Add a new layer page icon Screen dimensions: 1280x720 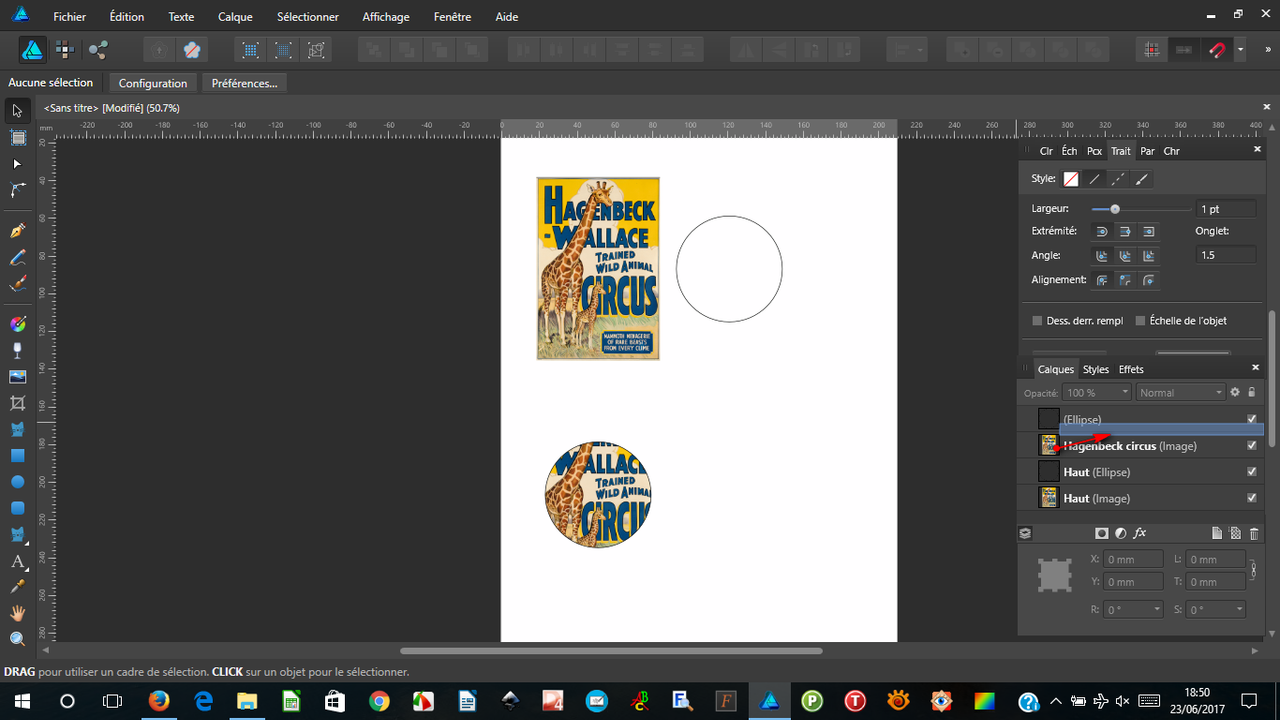1217,534
